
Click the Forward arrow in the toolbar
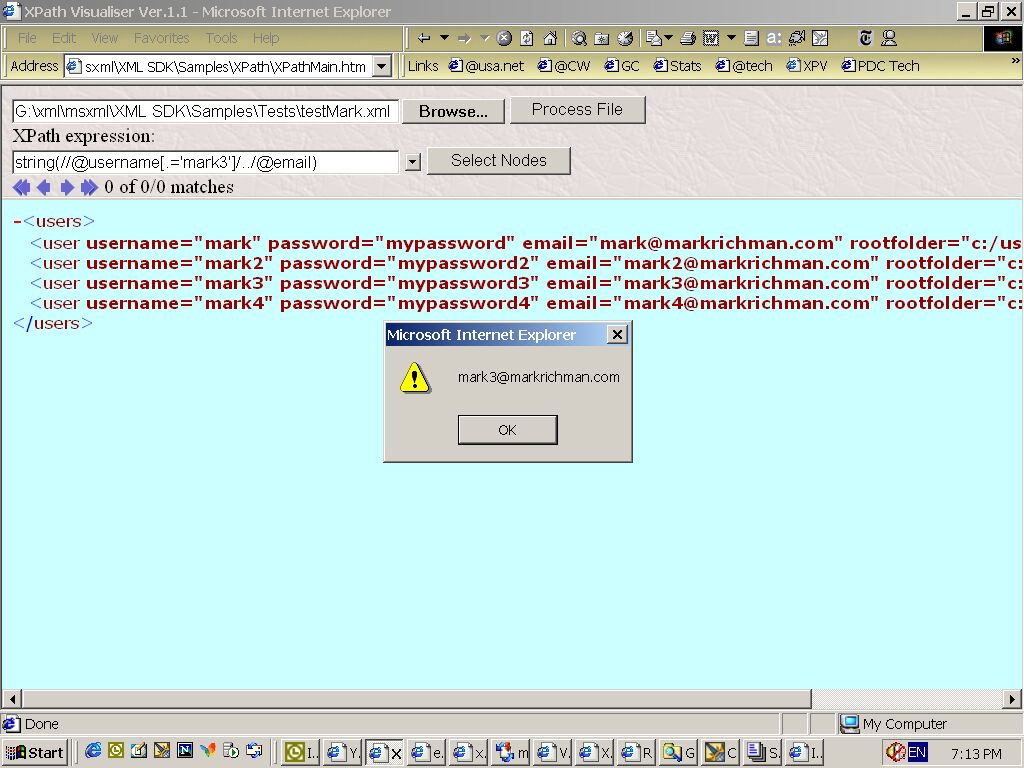(x=464, y=39)
